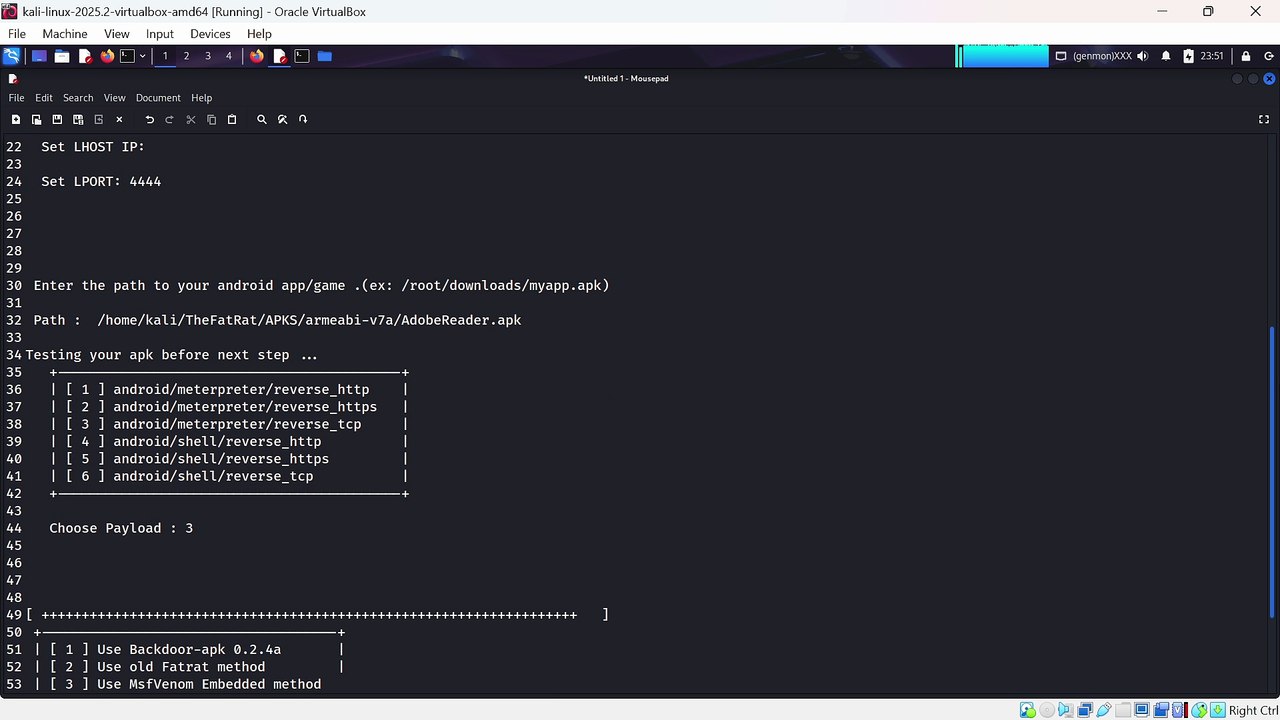Screen dimensions: 1280x720
Task: Click the battery power manager icon
Action: pos(1188,56)
